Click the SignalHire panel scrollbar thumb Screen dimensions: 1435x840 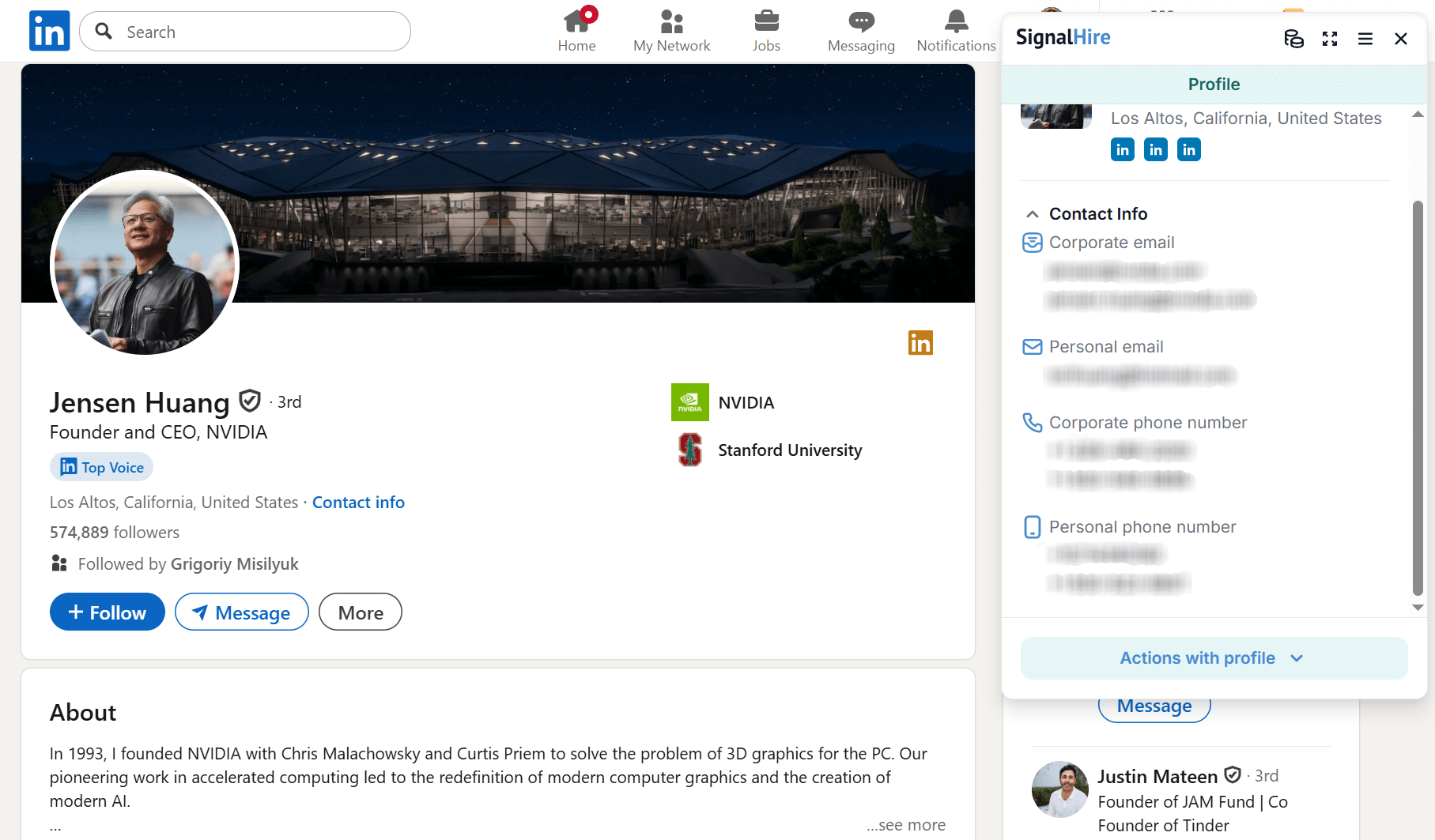pos(1418,397)
